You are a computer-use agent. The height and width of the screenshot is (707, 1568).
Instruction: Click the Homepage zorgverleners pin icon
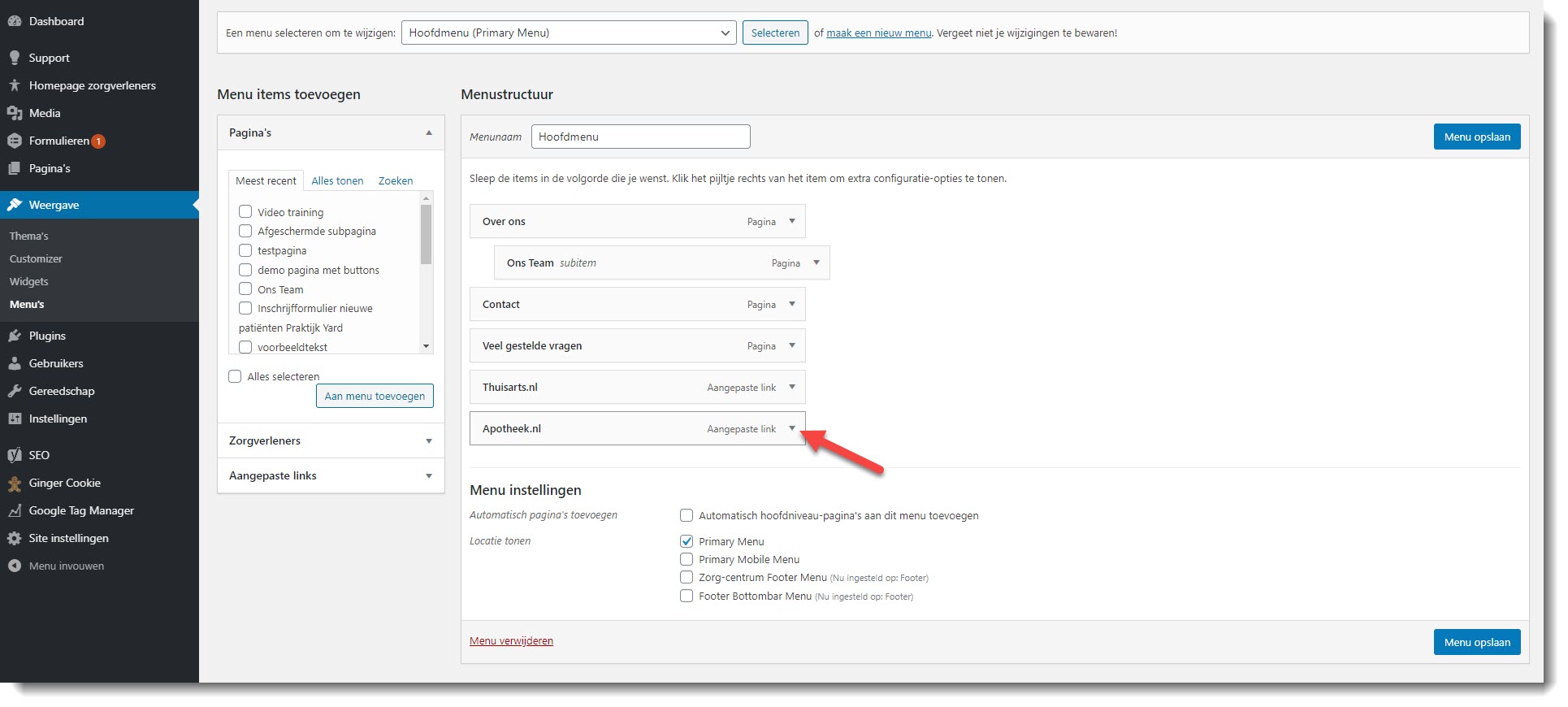pyautogui.click(x=15, y=85)
